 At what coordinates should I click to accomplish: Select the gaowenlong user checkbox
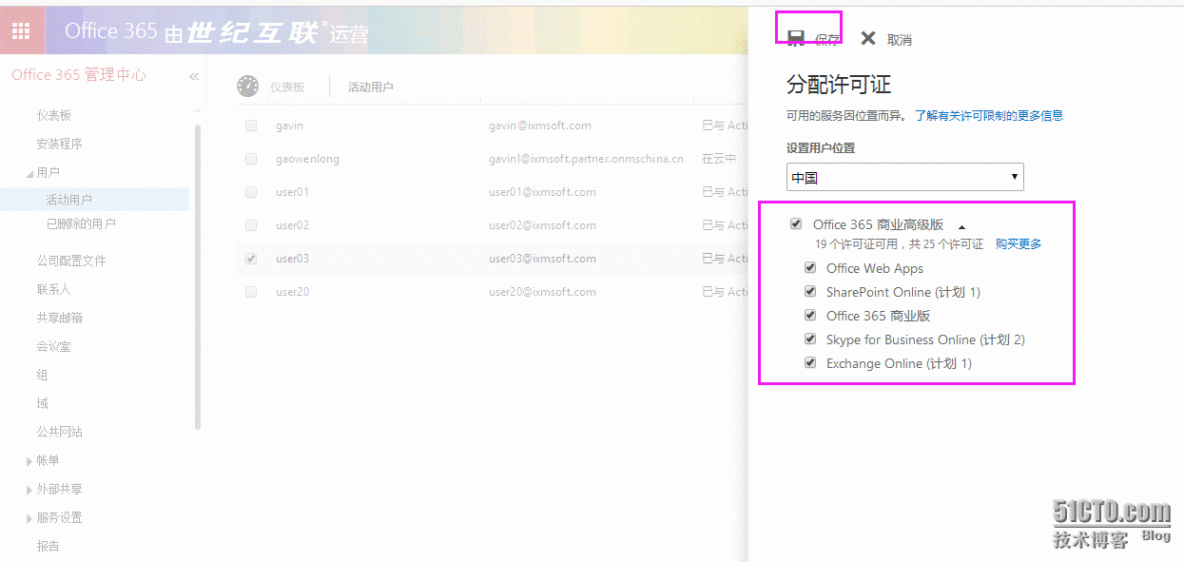(251, 159)
